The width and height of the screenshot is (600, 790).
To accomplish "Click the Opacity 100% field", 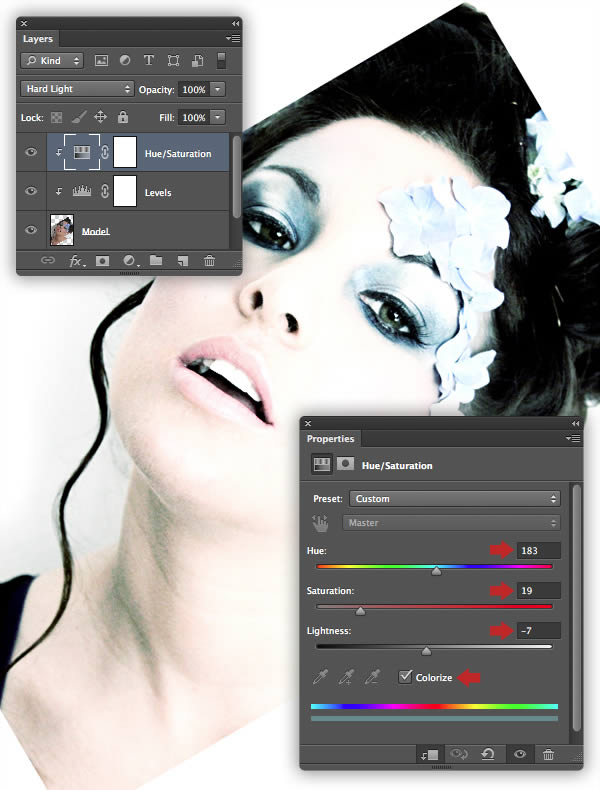I will point(194,90).
